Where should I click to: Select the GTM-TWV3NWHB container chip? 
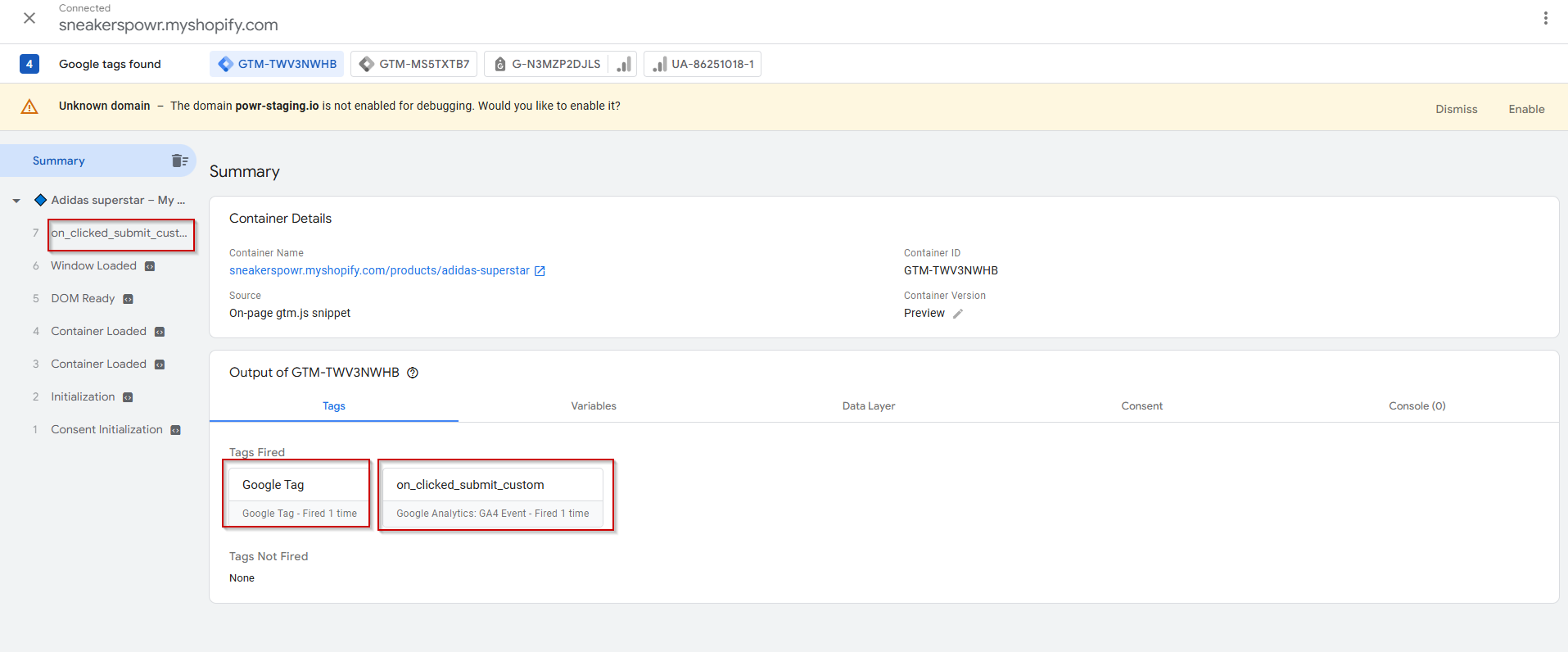pyautogui.click(x=277, y=64)
